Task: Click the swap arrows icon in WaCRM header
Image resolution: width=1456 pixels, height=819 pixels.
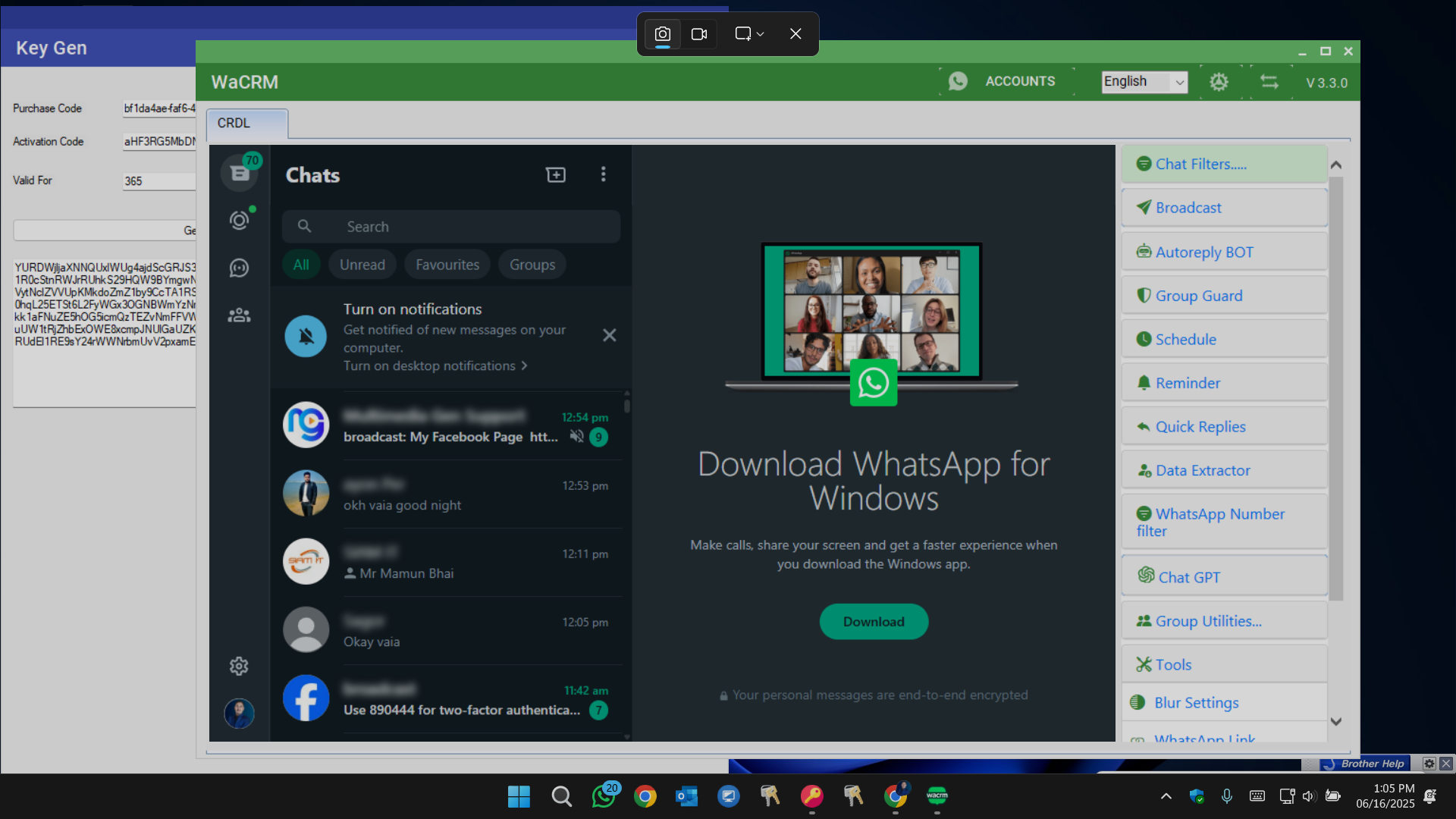Action: [1269, 82]
